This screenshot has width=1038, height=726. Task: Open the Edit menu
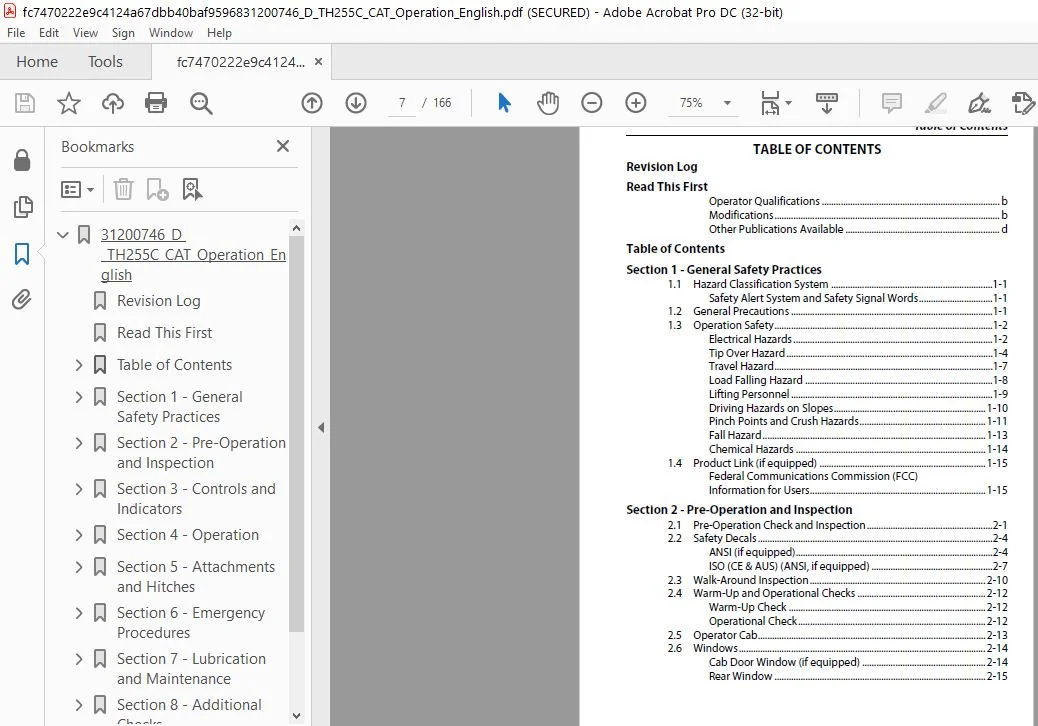pyautogui.click(x=49, y=32)
